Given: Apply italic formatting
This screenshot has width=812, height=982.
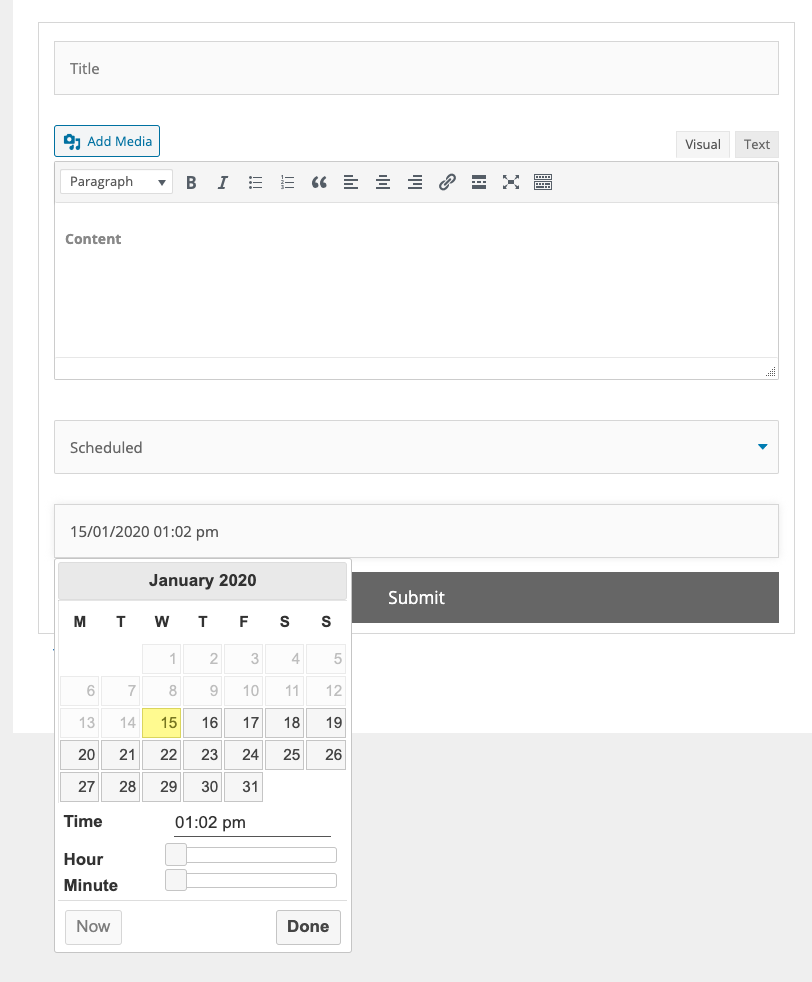Looking at the screenshot, I should tap(223, 182).
